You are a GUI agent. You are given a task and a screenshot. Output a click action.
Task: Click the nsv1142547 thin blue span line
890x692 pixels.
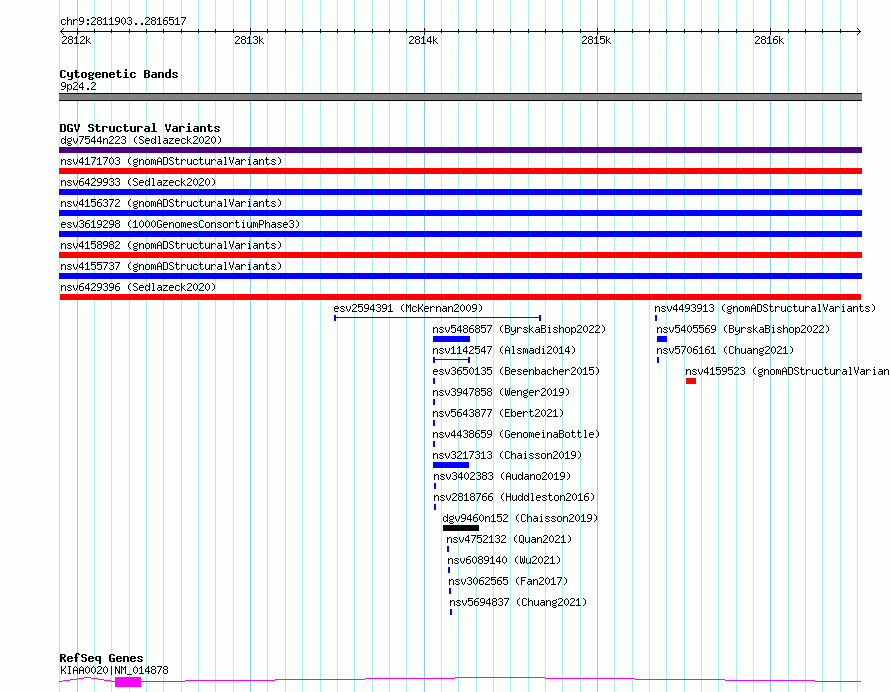point(451,360)
